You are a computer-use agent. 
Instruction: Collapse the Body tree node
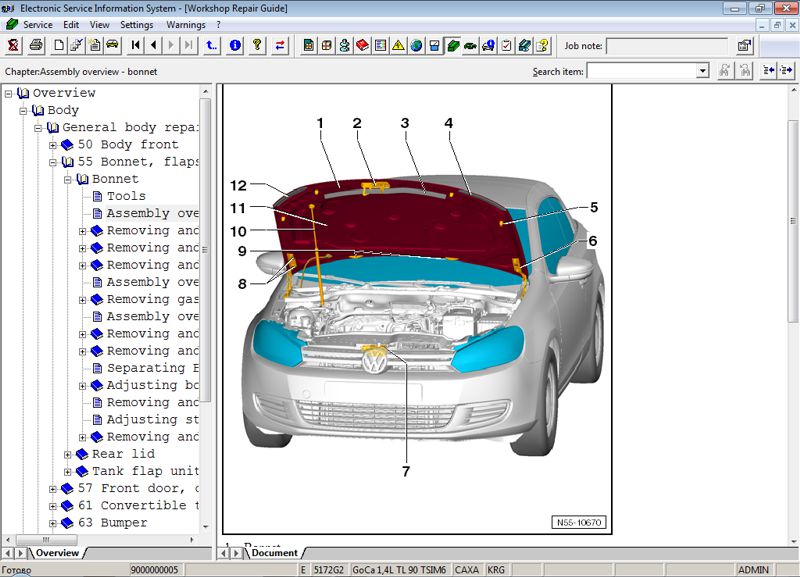pos(23,111)
